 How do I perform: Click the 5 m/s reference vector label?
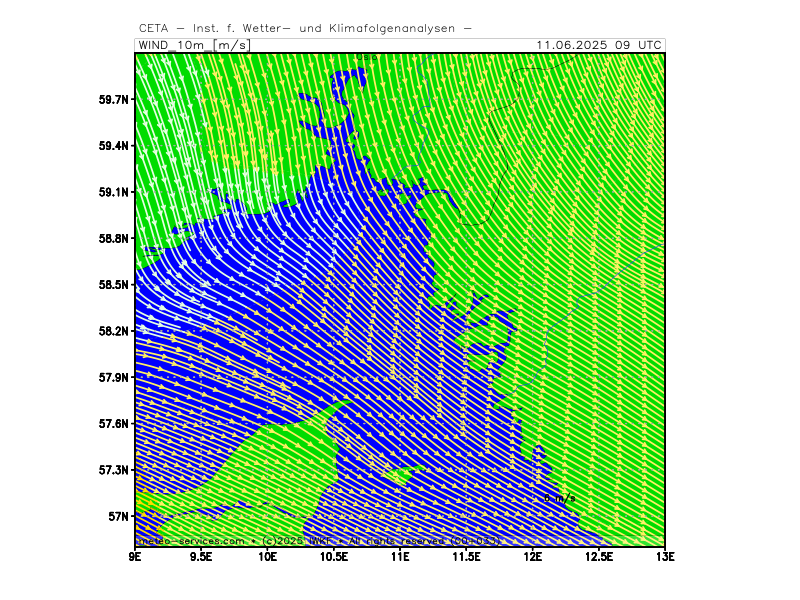point(558,498)
